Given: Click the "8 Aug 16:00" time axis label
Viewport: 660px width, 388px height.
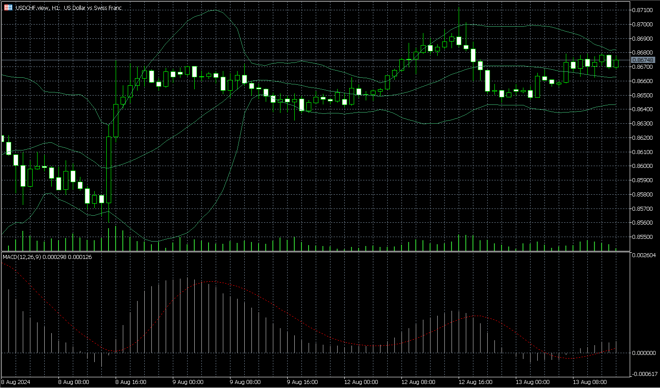Looking at the screenshot, I should pos(130,382).
